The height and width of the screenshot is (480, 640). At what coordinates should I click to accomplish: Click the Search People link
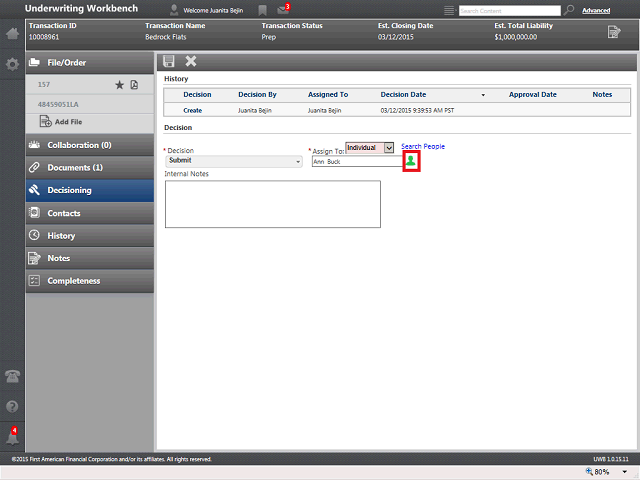(423, 146)
